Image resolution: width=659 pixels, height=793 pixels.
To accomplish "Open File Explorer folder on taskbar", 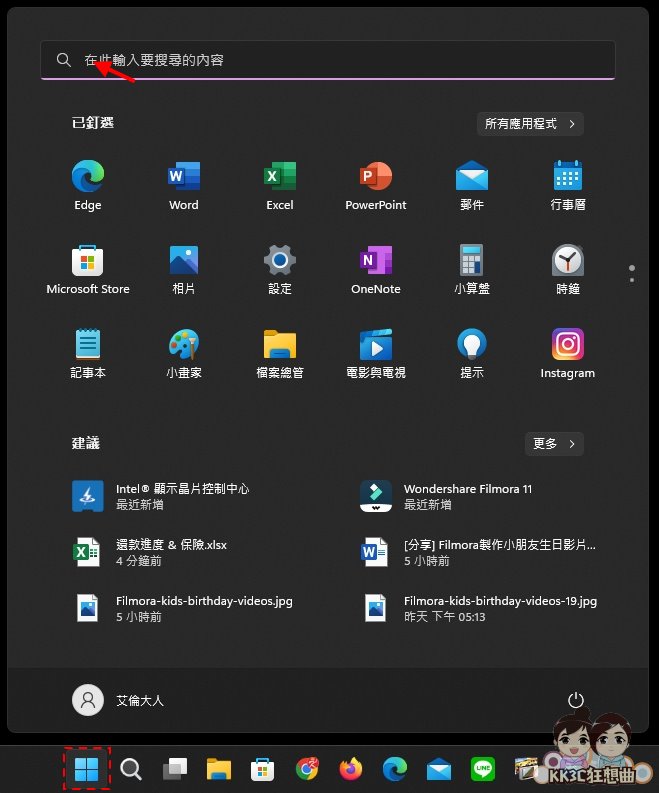I will click(218, 769).
